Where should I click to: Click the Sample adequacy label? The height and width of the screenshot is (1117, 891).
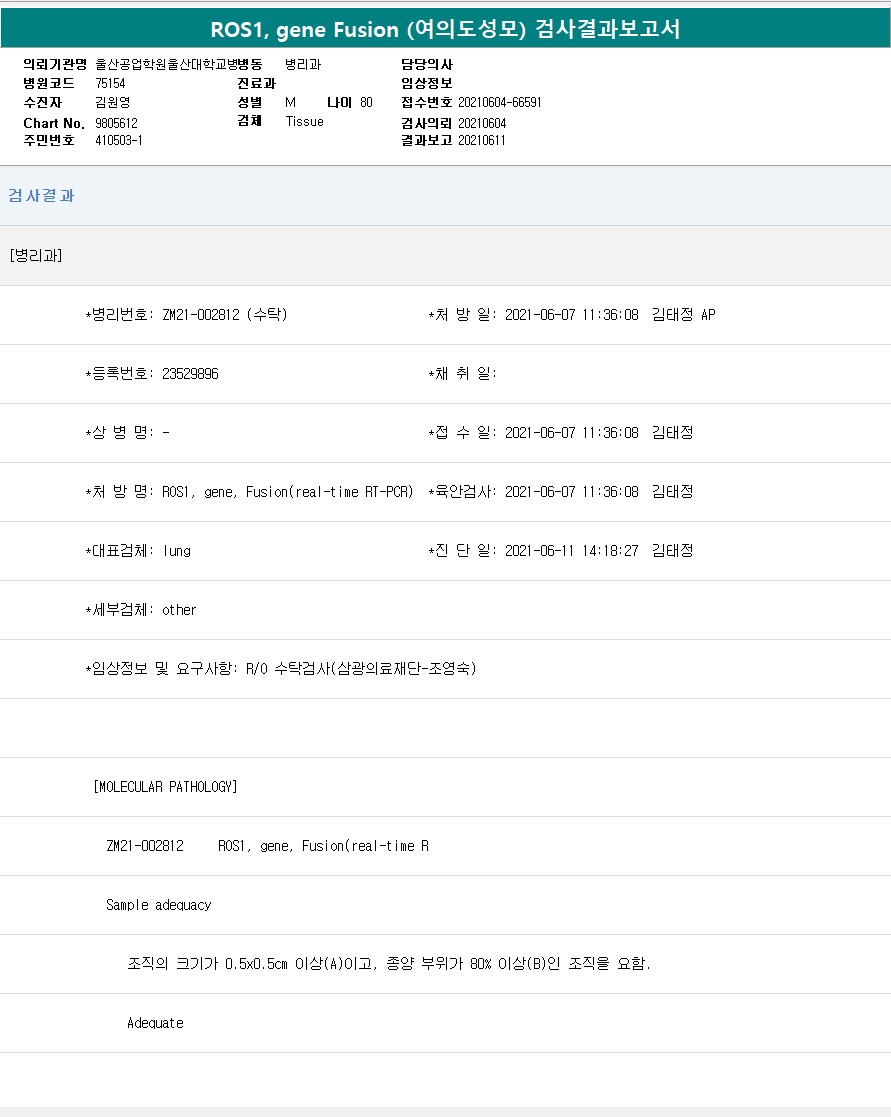[159, 905]
